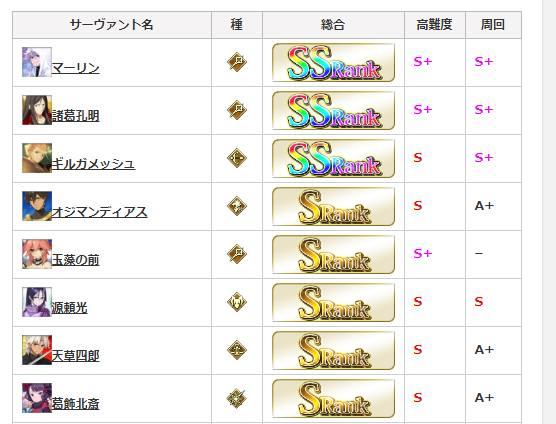The image size is (556, 424).
Task: Open the ギルガメッシュ servant page
Action: [x=93, y=164]
